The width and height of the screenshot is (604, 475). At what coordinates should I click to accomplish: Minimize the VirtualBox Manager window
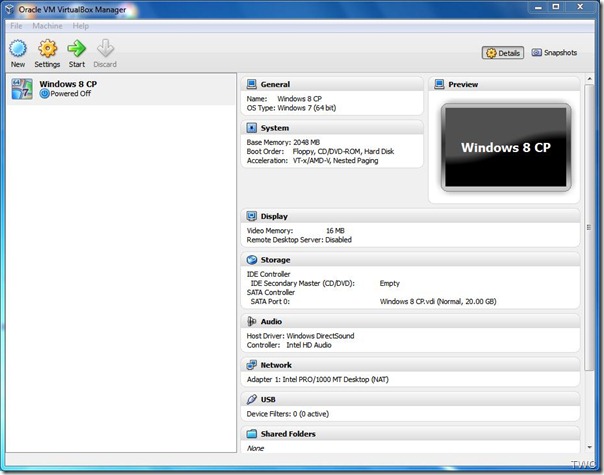538,7
